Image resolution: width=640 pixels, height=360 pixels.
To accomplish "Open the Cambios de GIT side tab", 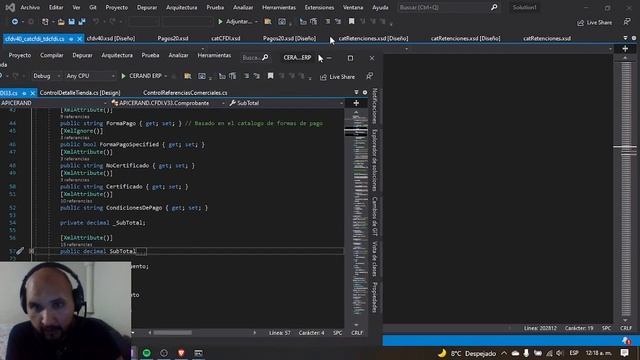I will point(375,216).
